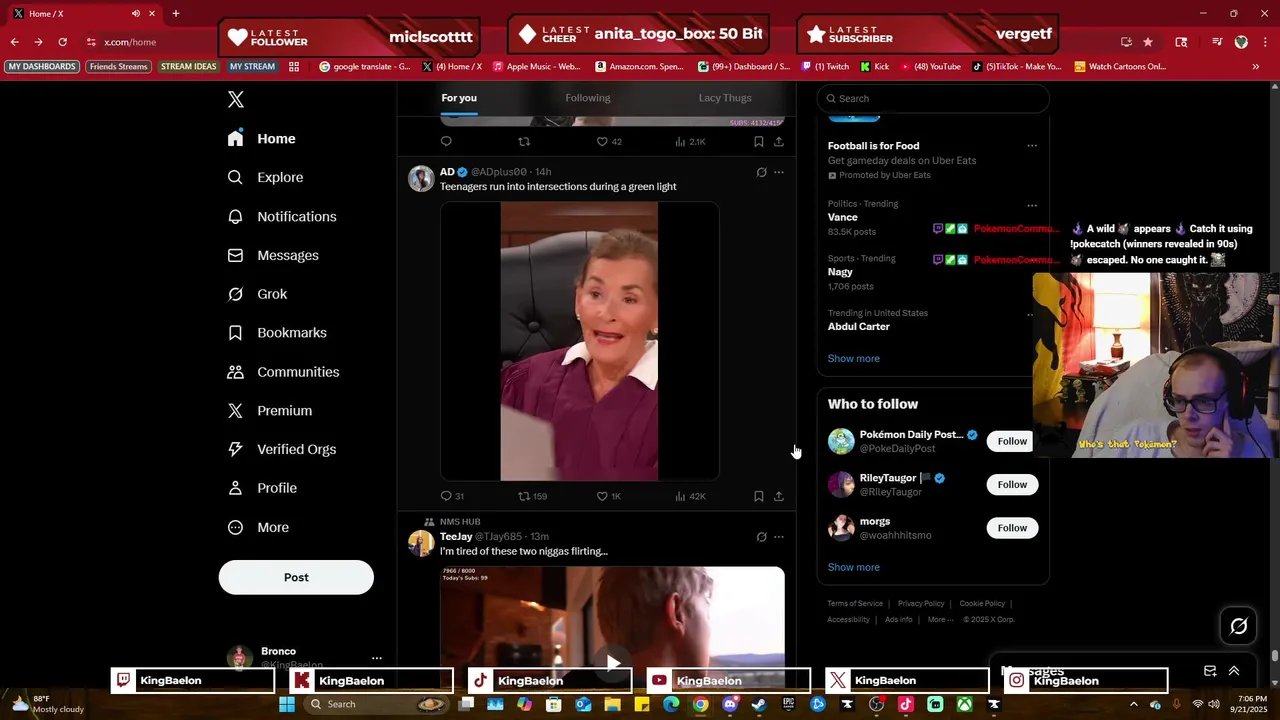Viewport: 1280px width, 720px height.
Task: Open Messages from the left sidebar
Action: (274, 255)
